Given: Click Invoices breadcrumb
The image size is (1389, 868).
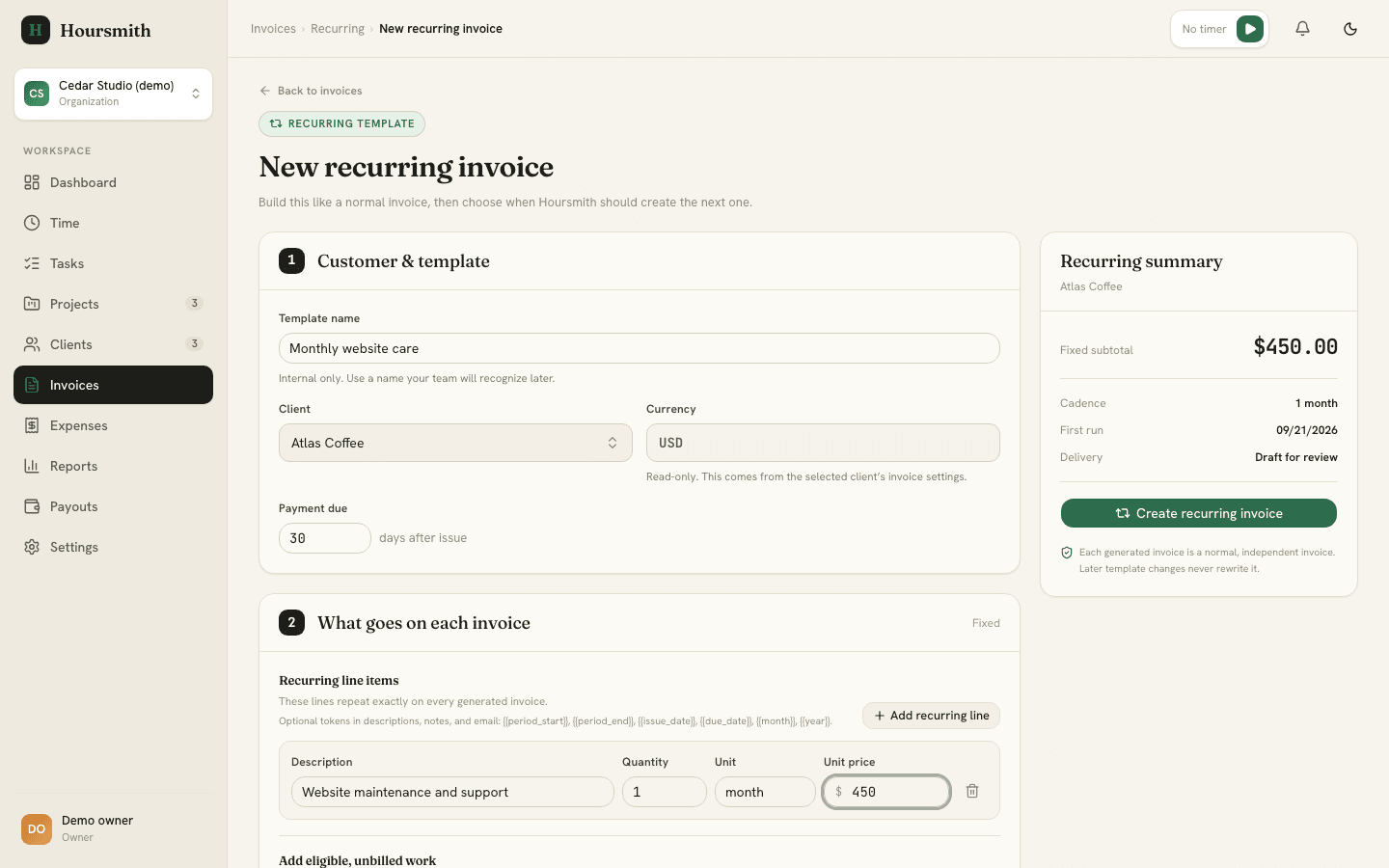Looking at the screenshot, I should pos(273,29).
